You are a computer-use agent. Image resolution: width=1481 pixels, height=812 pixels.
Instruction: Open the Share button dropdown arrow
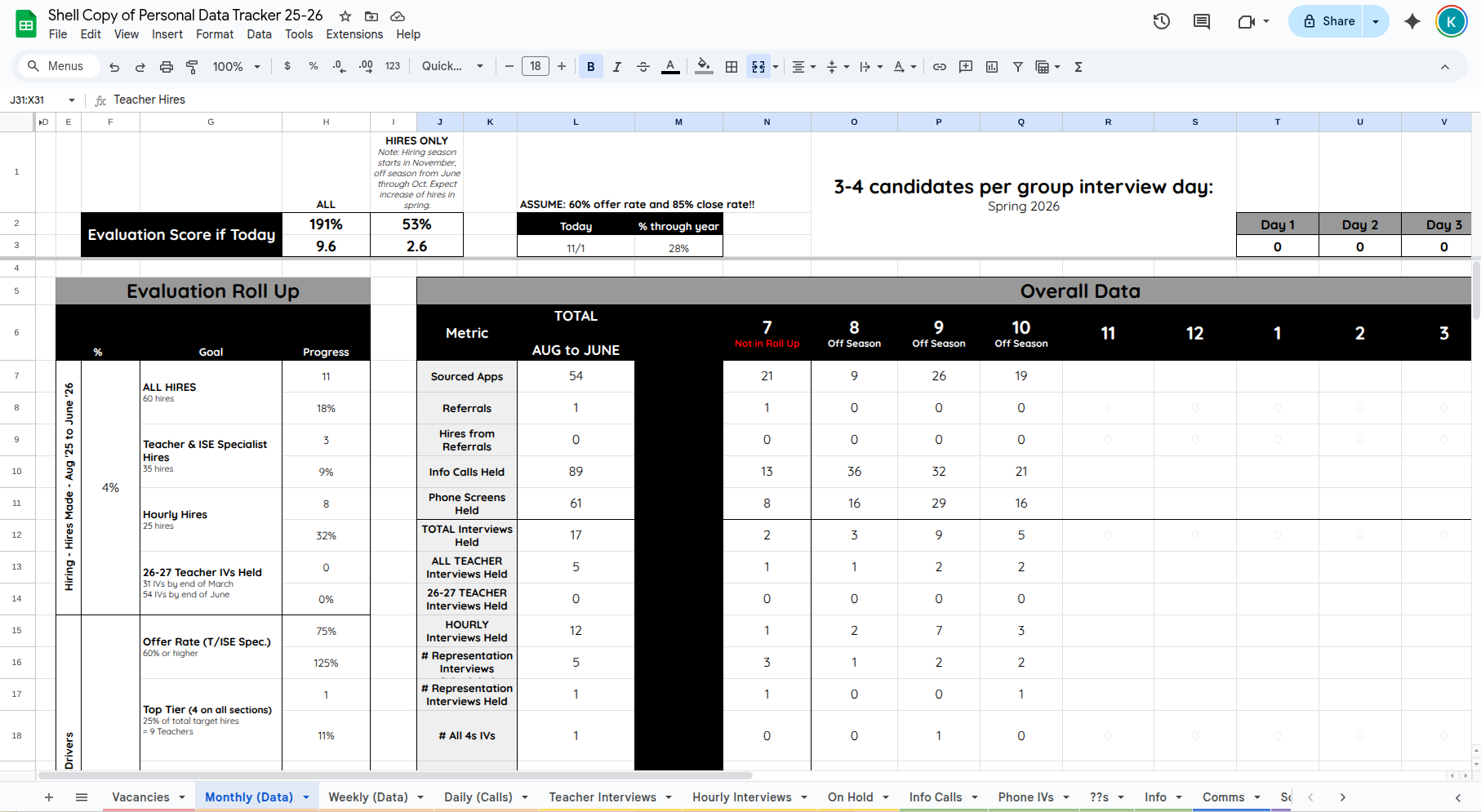1376,20
